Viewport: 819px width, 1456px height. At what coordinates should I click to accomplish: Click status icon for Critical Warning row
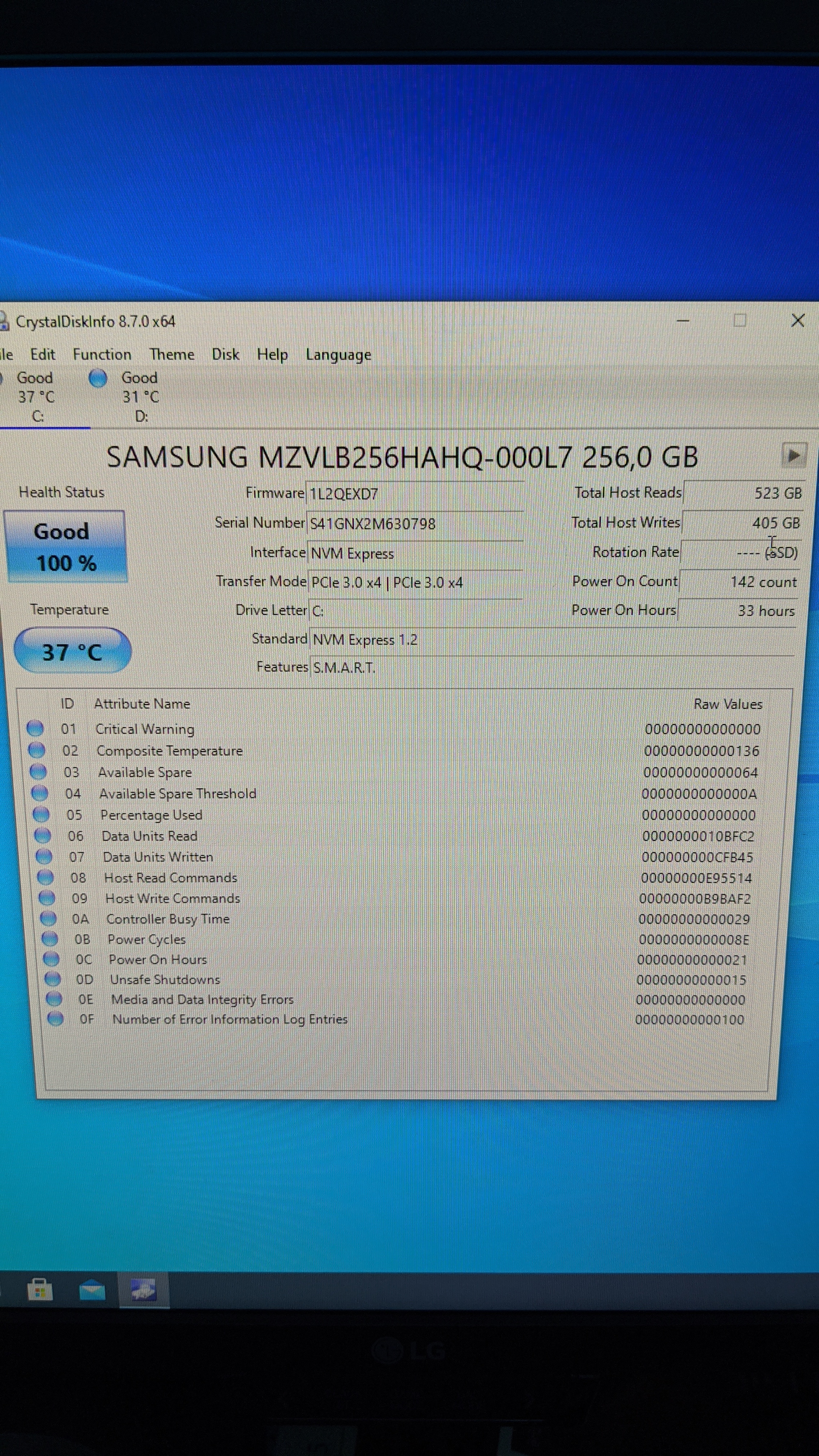pos(36,728)
